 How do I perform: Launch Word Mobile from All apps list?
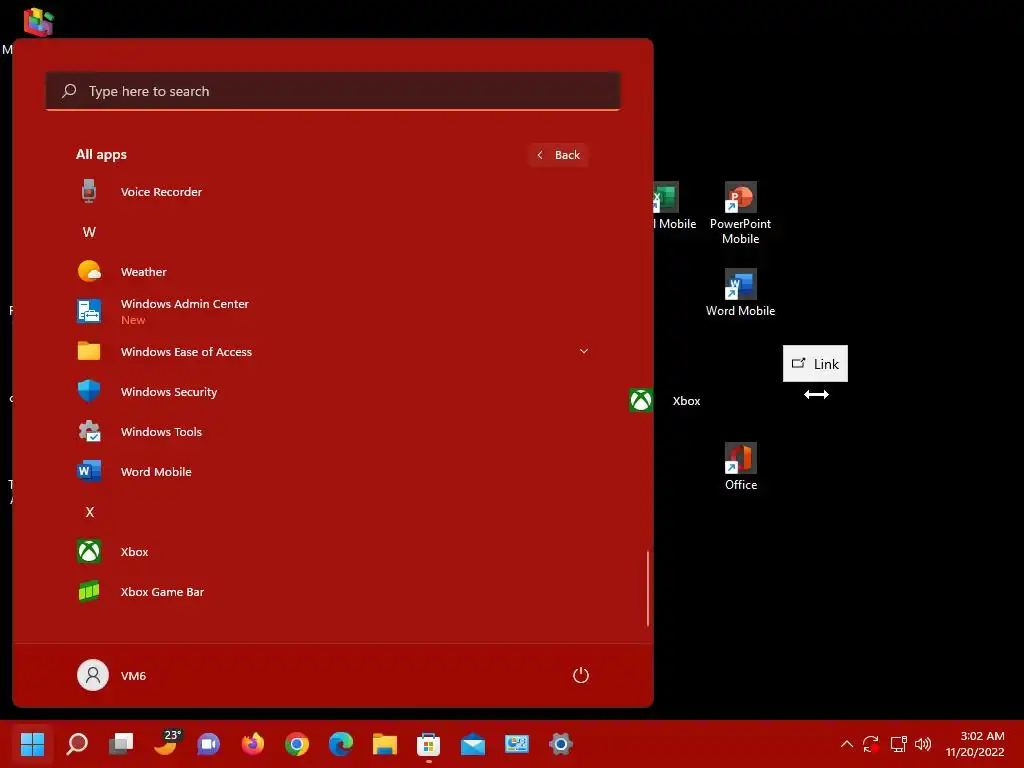tap(332, 471)
